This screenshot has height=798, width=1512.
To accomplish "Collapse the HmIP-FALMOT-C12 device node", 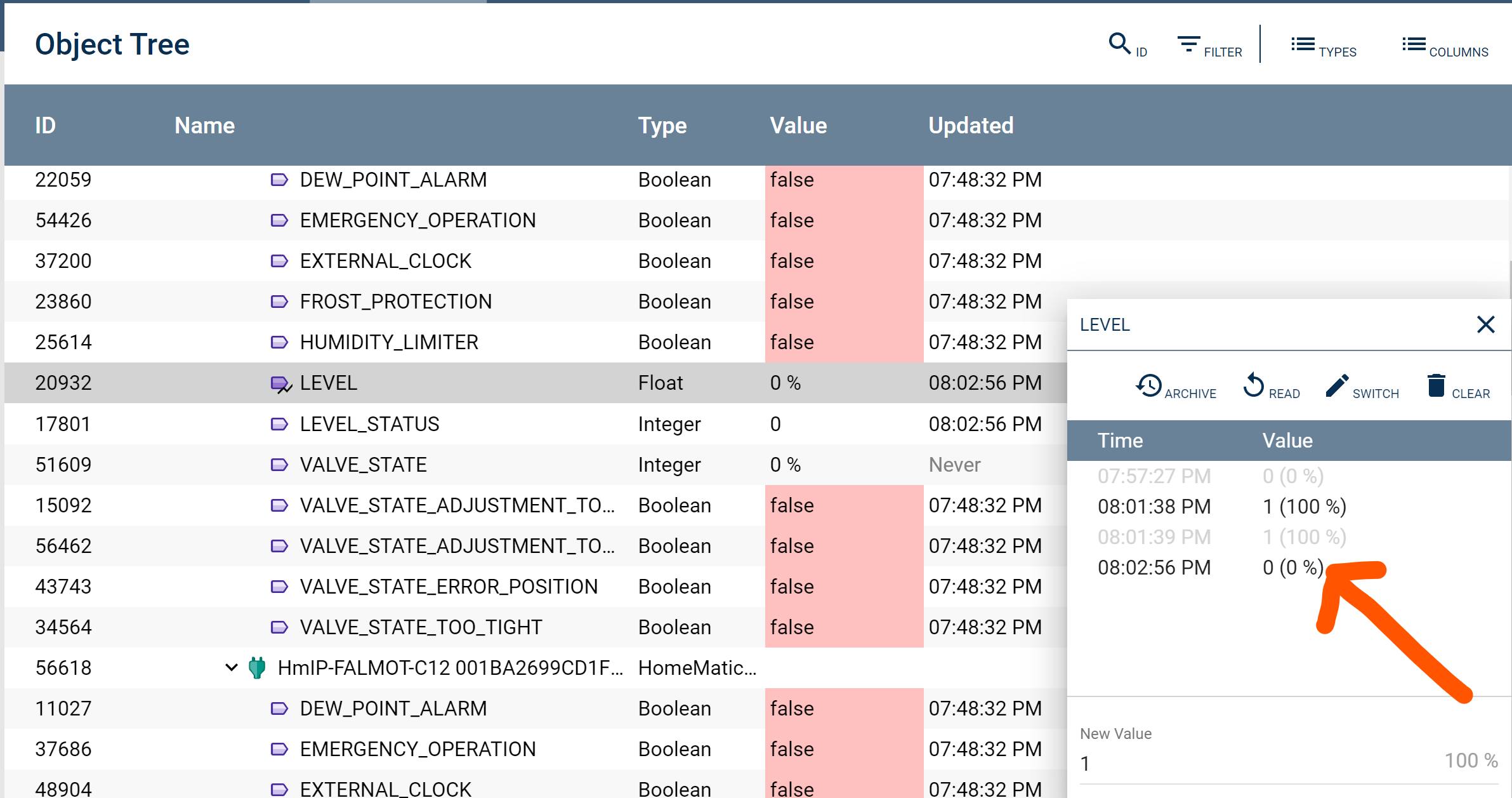I will click(x=232, y=667).
